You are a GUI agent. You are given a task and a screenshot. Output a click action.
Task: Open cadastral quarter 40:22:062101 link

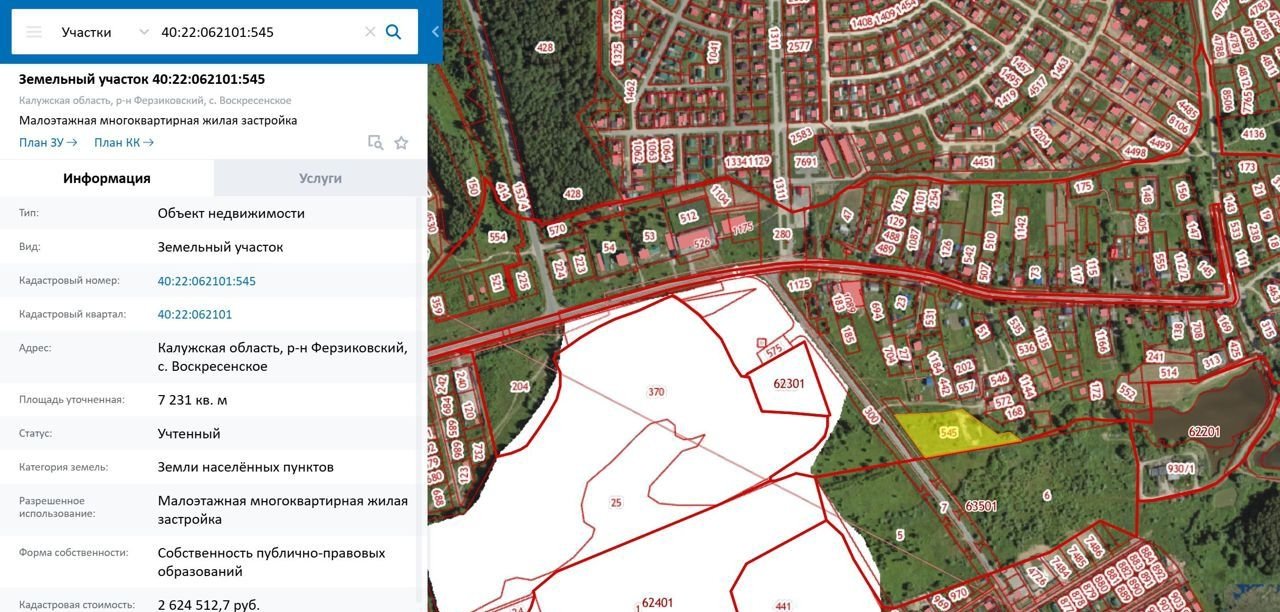coord(195,314)
